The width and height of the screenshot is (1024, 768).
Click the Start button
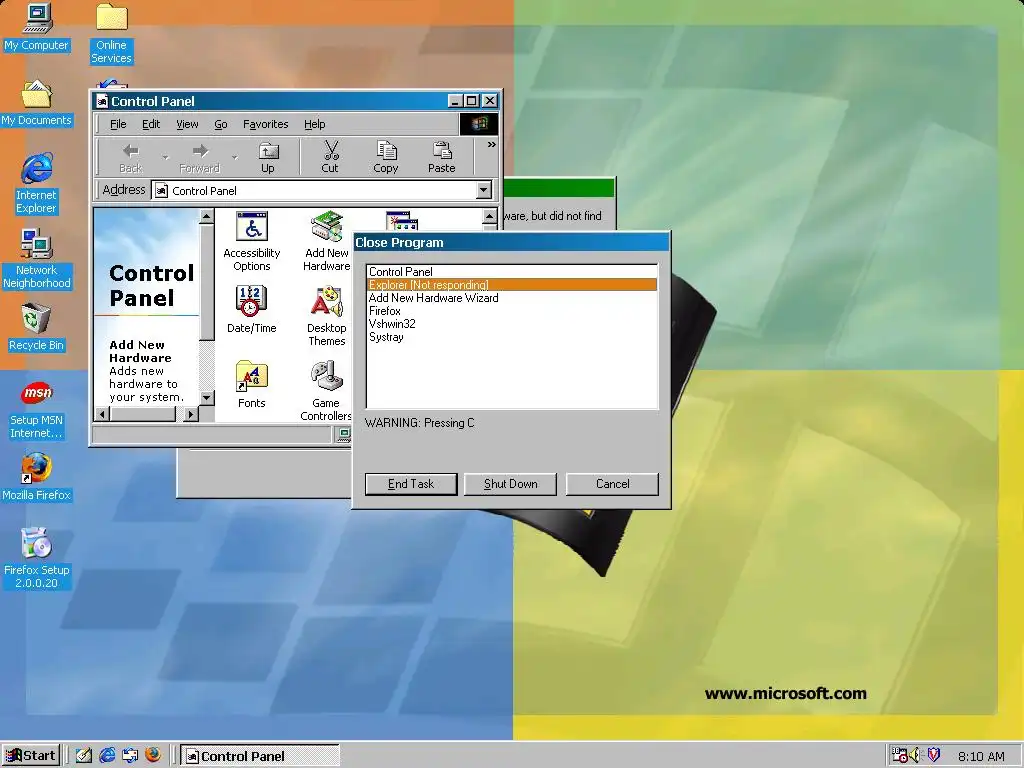pyautogui.click(x=31, y=756)
